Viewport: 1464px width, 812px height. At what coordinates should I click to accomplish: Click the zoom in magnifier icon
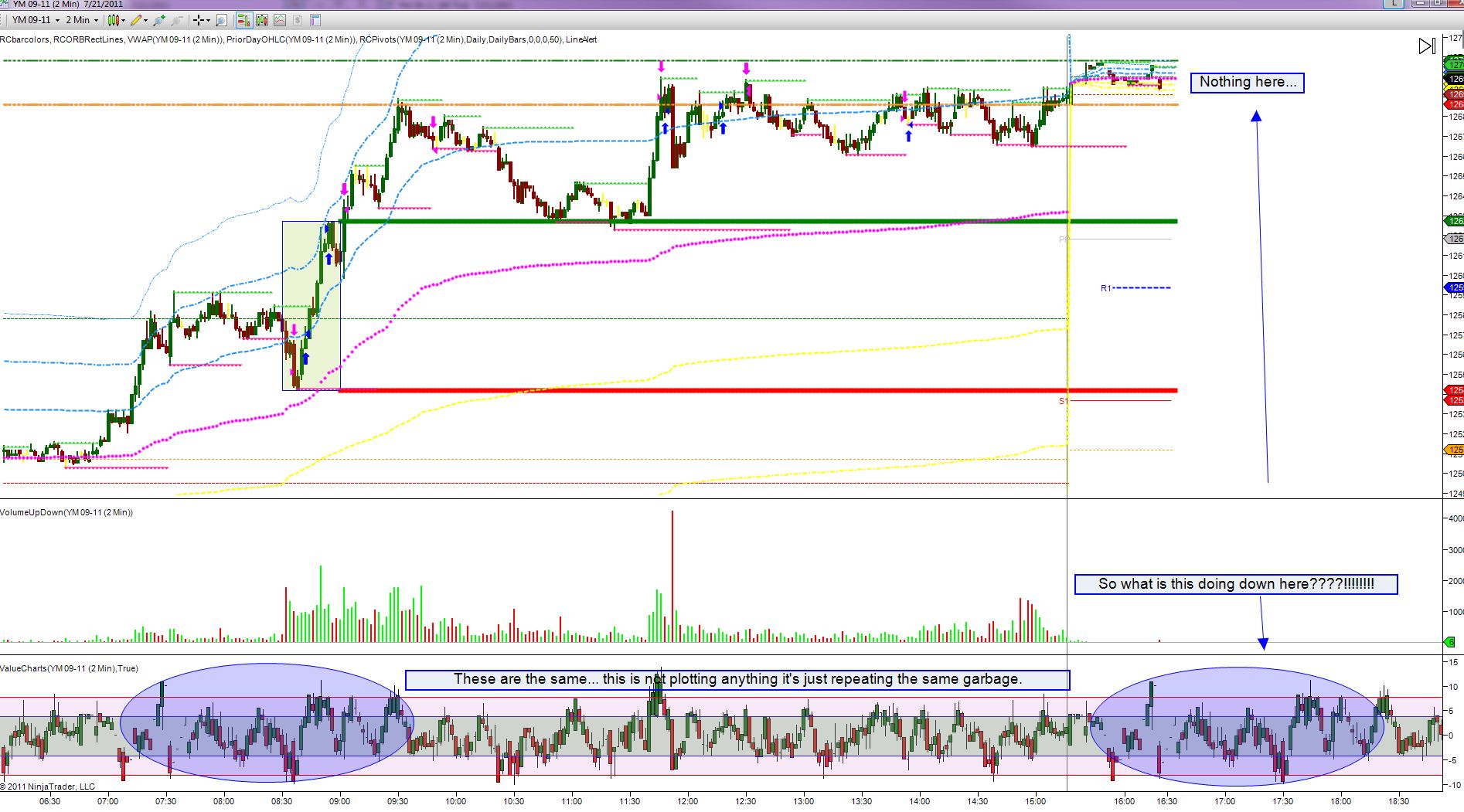(159, 20)
